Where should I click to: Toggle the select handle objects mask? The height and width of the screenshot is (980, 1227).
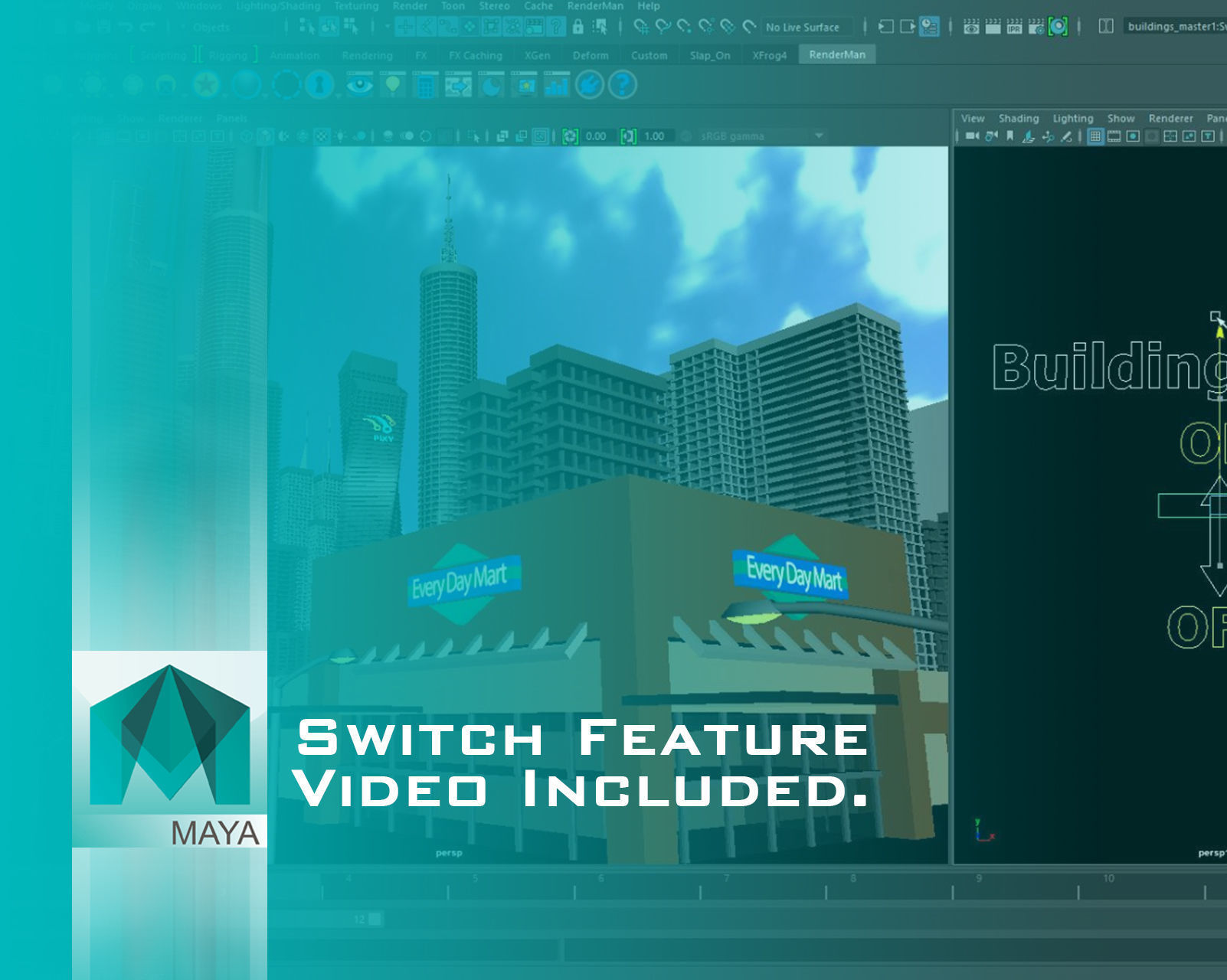coord(405,28)
